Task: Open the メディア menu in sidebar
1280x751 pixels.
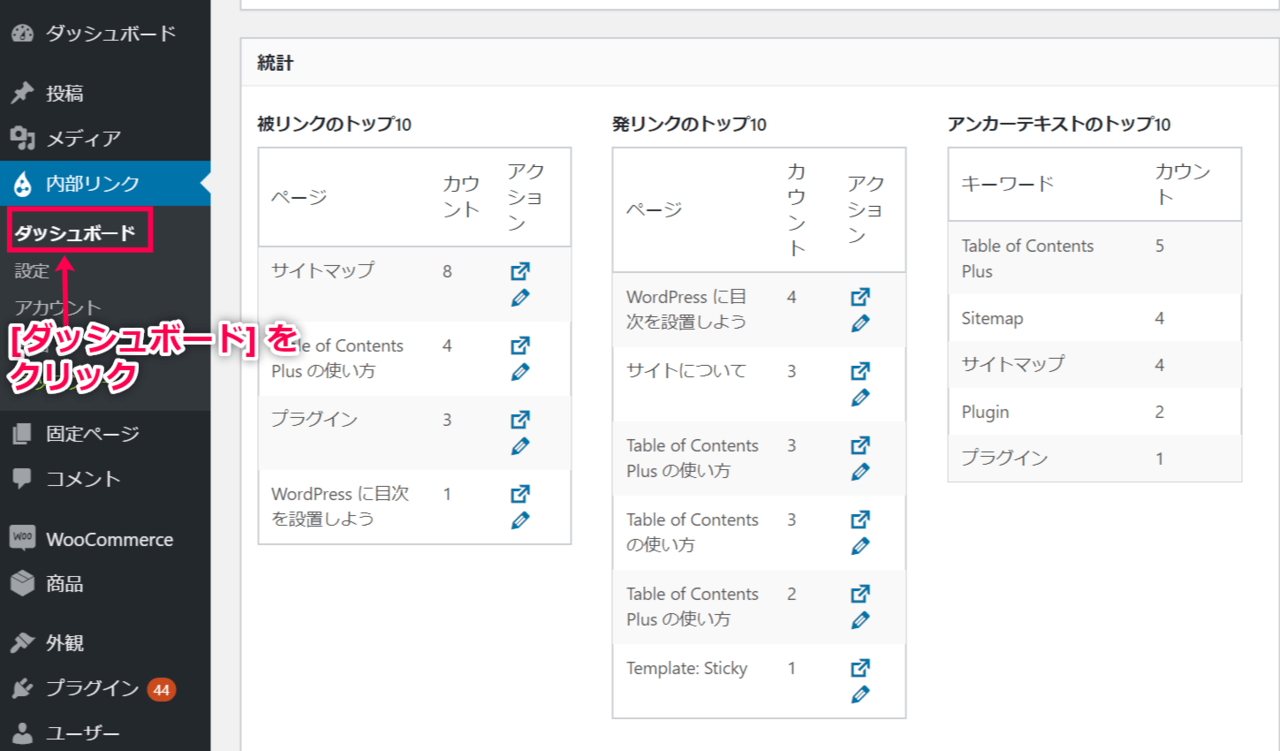Action: 82,139
